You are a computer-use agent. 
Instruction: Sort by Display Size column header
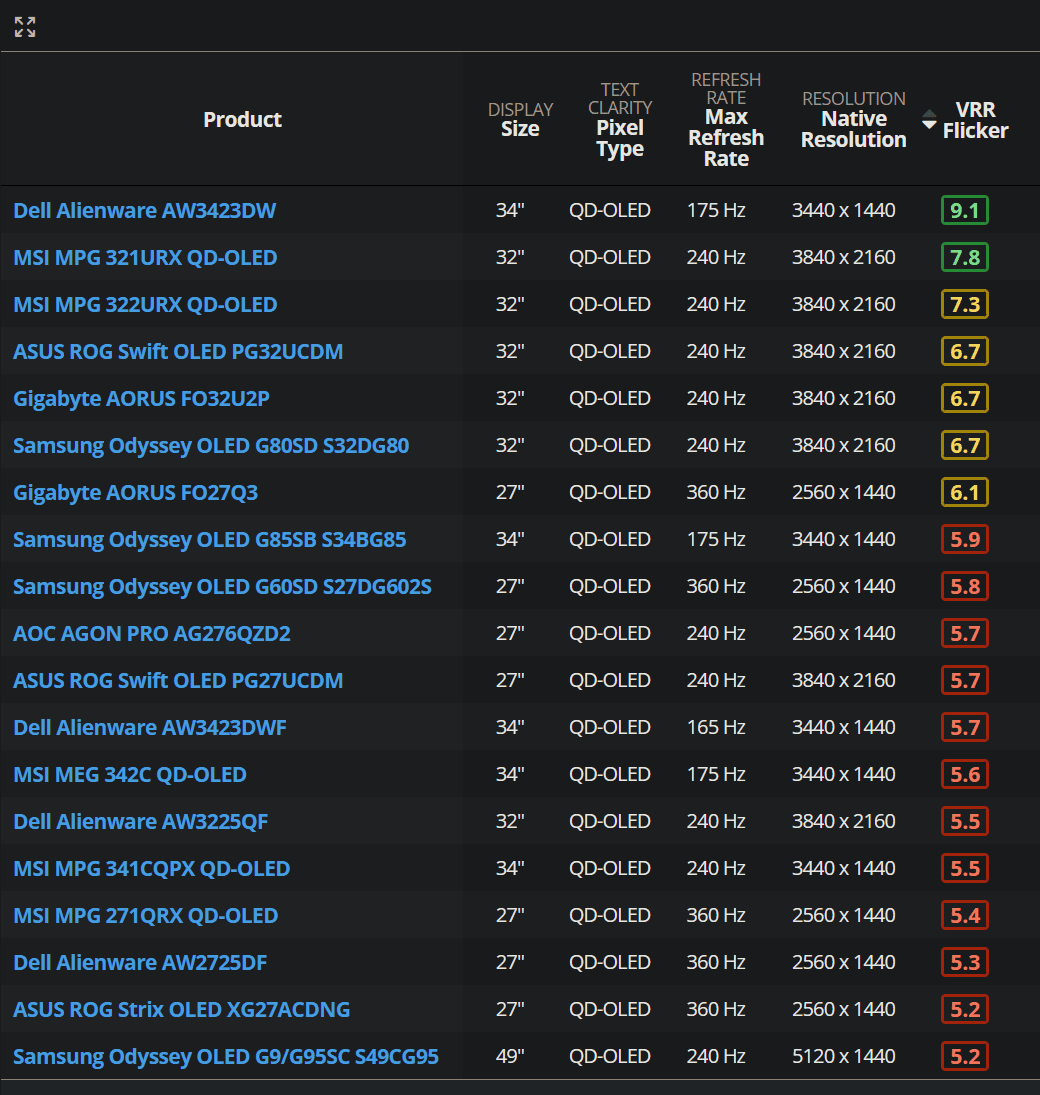point(520,119)
